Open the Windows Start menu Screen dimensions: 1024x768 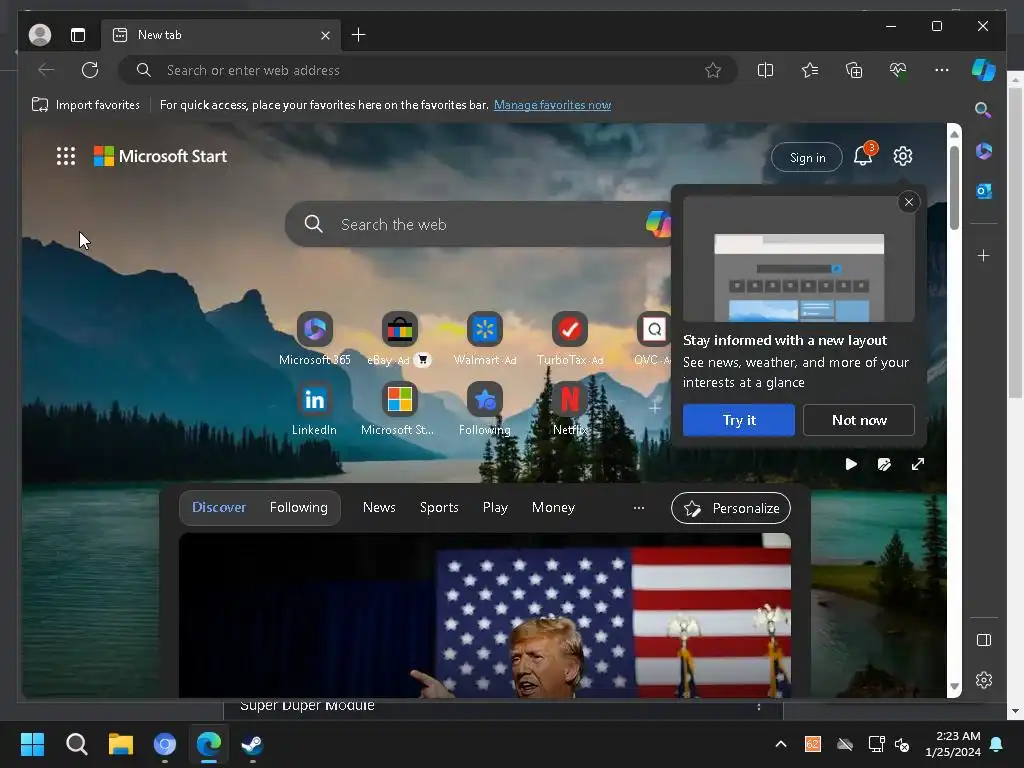(x=32, y=744)
